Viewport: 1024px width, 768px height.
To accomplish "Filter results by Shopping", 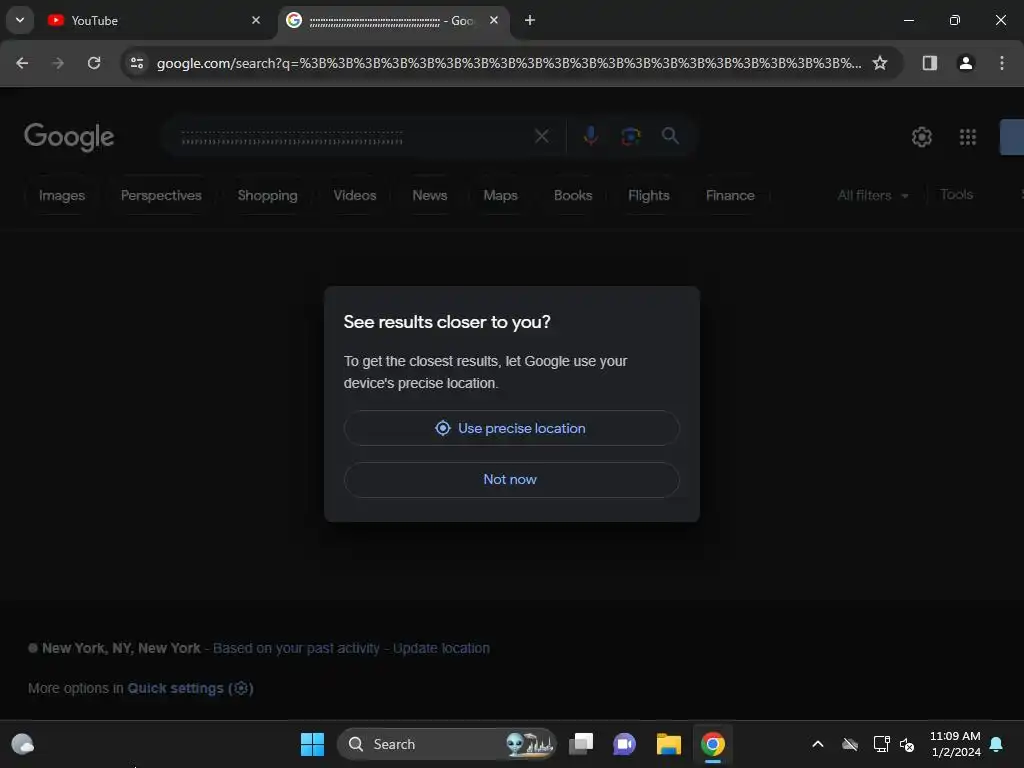I will coord(268,195).
